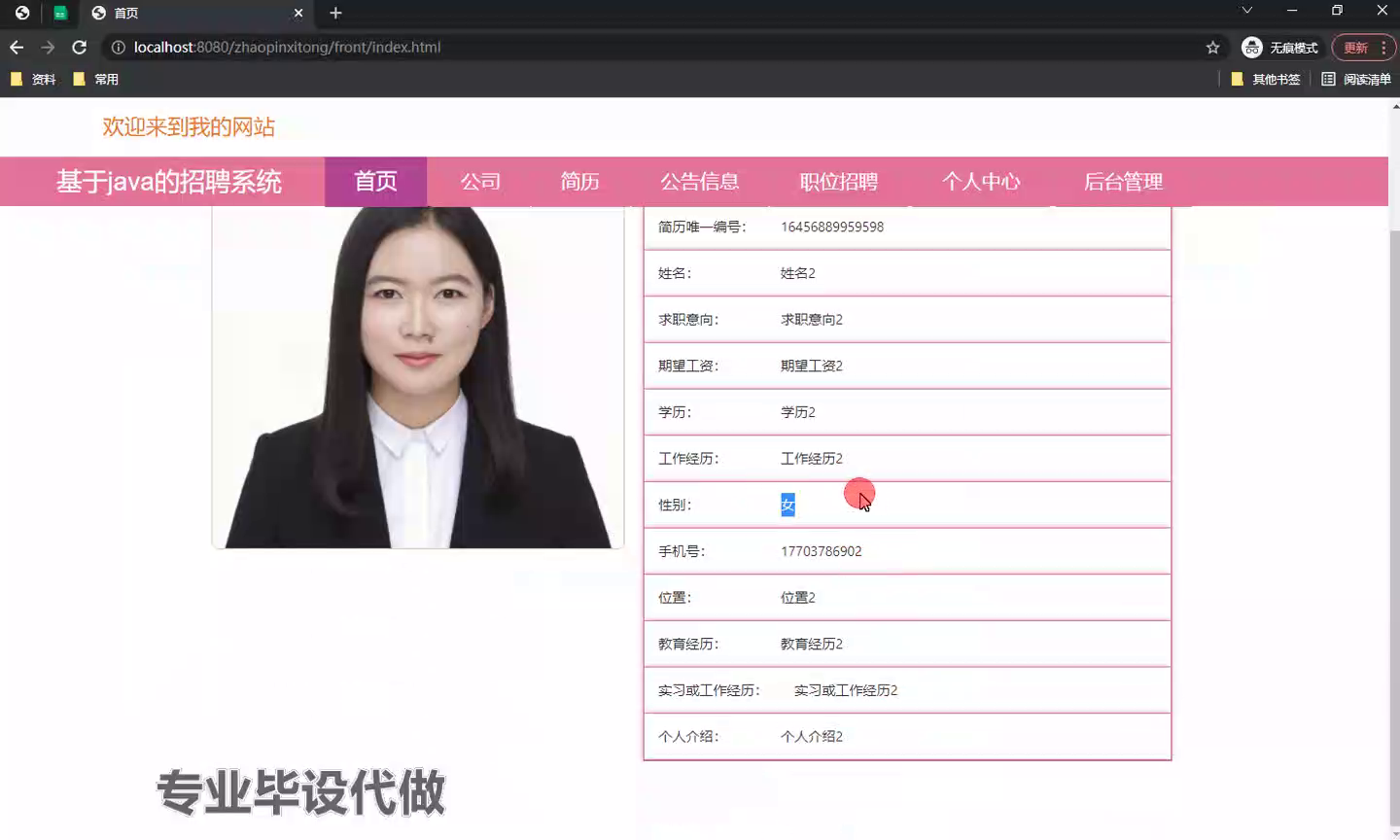Click the 欢迎来到我的网站 heading text

coord(189,126)
